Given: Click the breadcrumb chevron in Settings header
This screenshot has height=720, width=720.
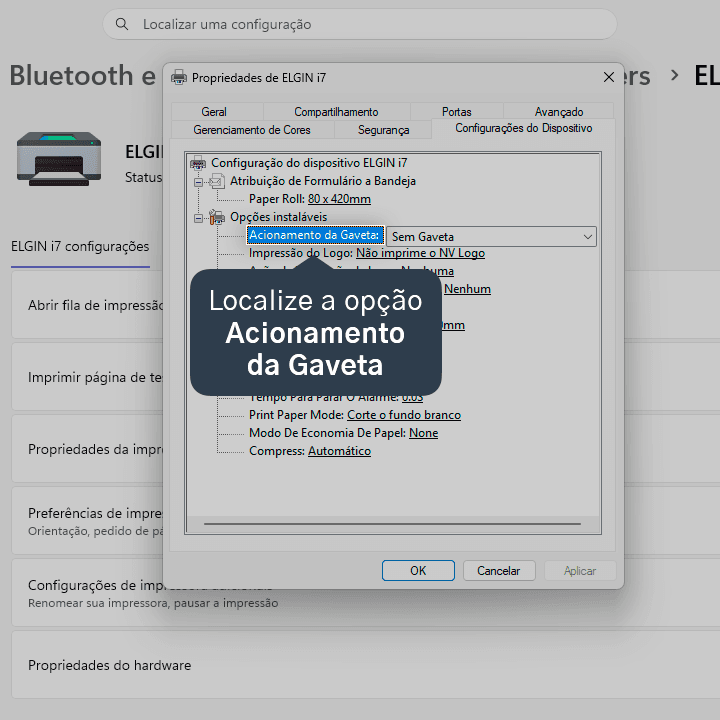Looking at the screenshot, I should coord(674,75).
